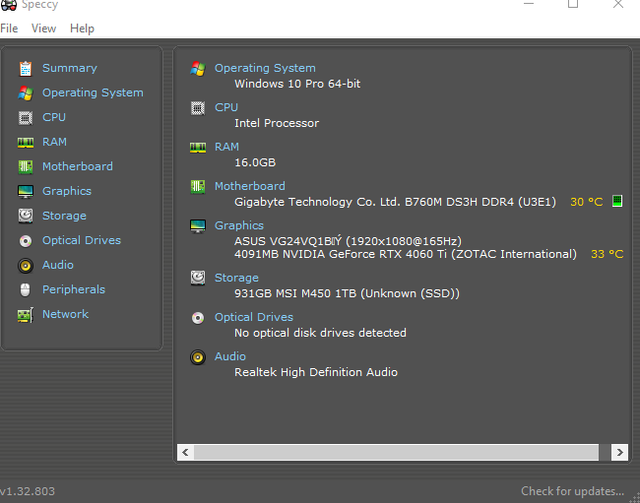This screenshot has height=503, width=640.
Task: Click the Speccy app icon in title bar
Action: click(x=9, y=4)
